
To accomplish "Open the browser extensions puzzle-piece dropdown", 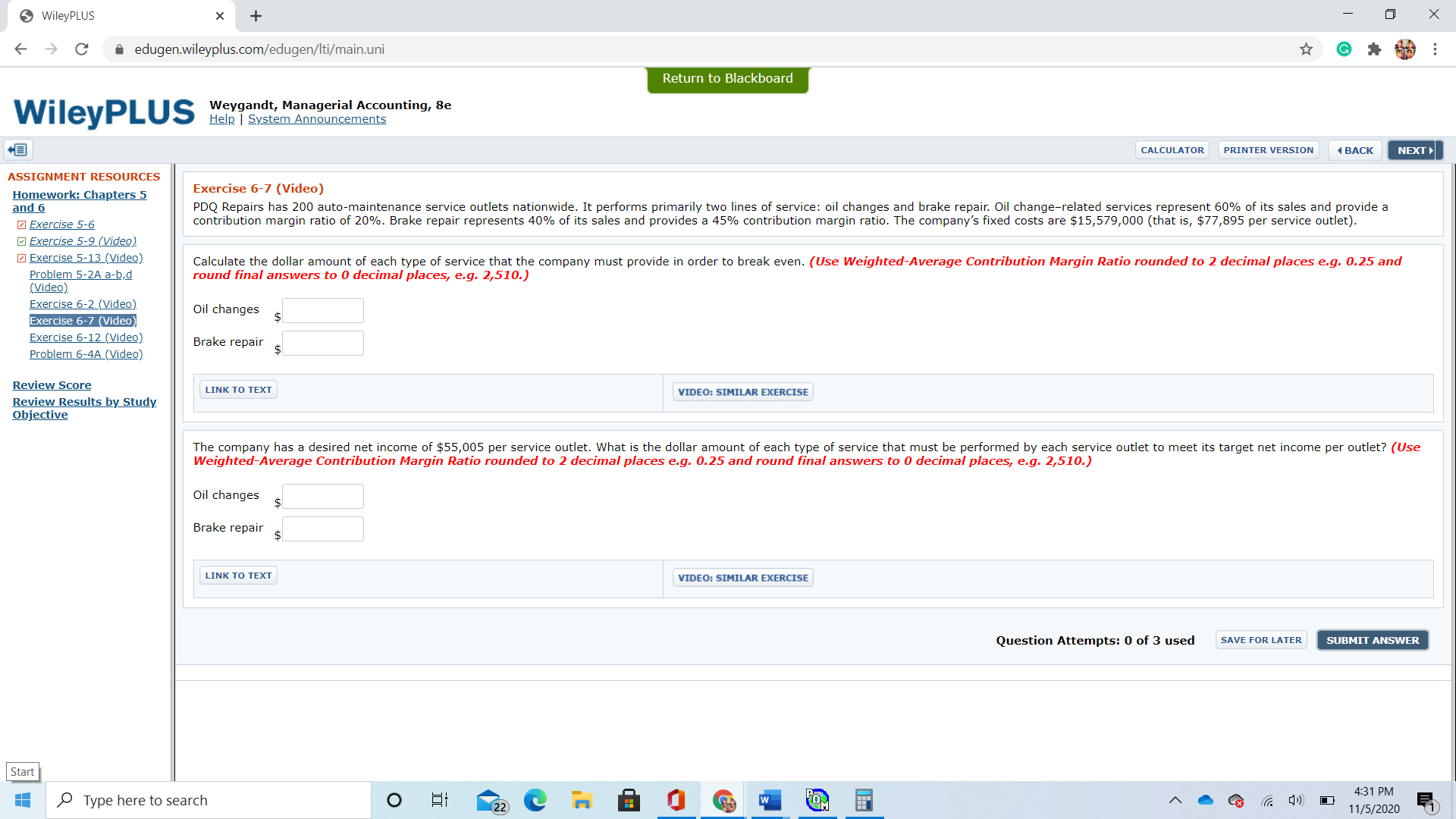I will [x=1374, y=49].
